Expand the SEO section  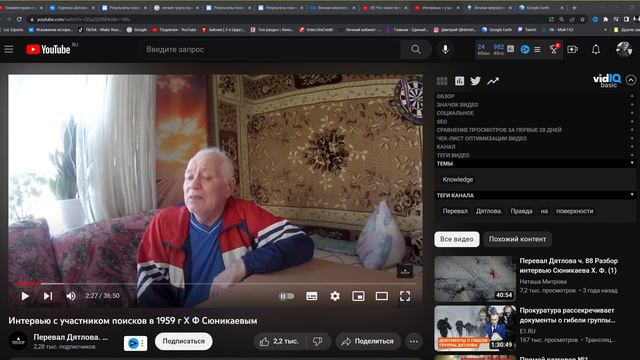[535, 122]
